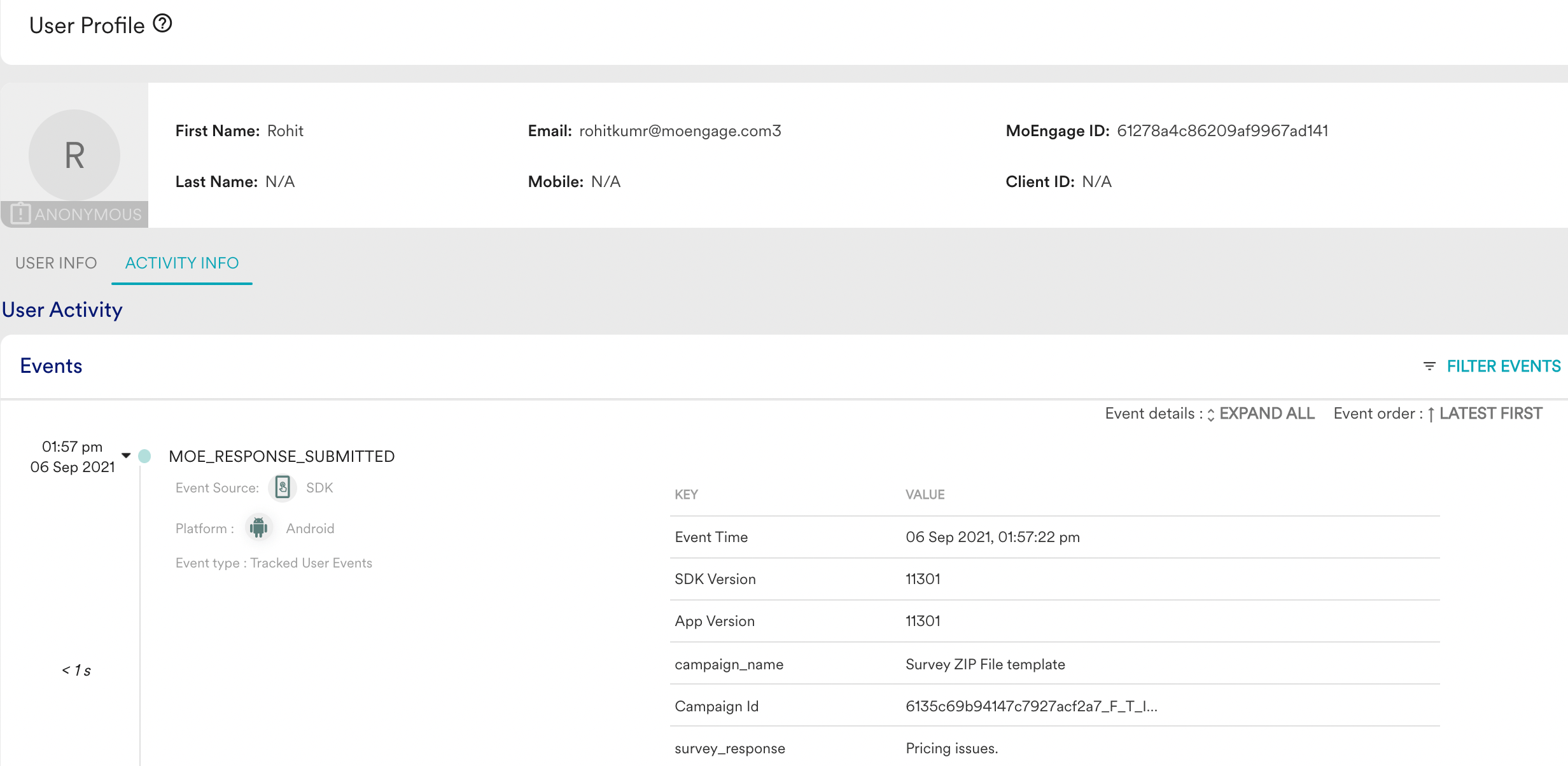Click the Event type Tracked User Events text
Image resolution: width=1568 pixels, height=766 pixels.
[274, 563]
